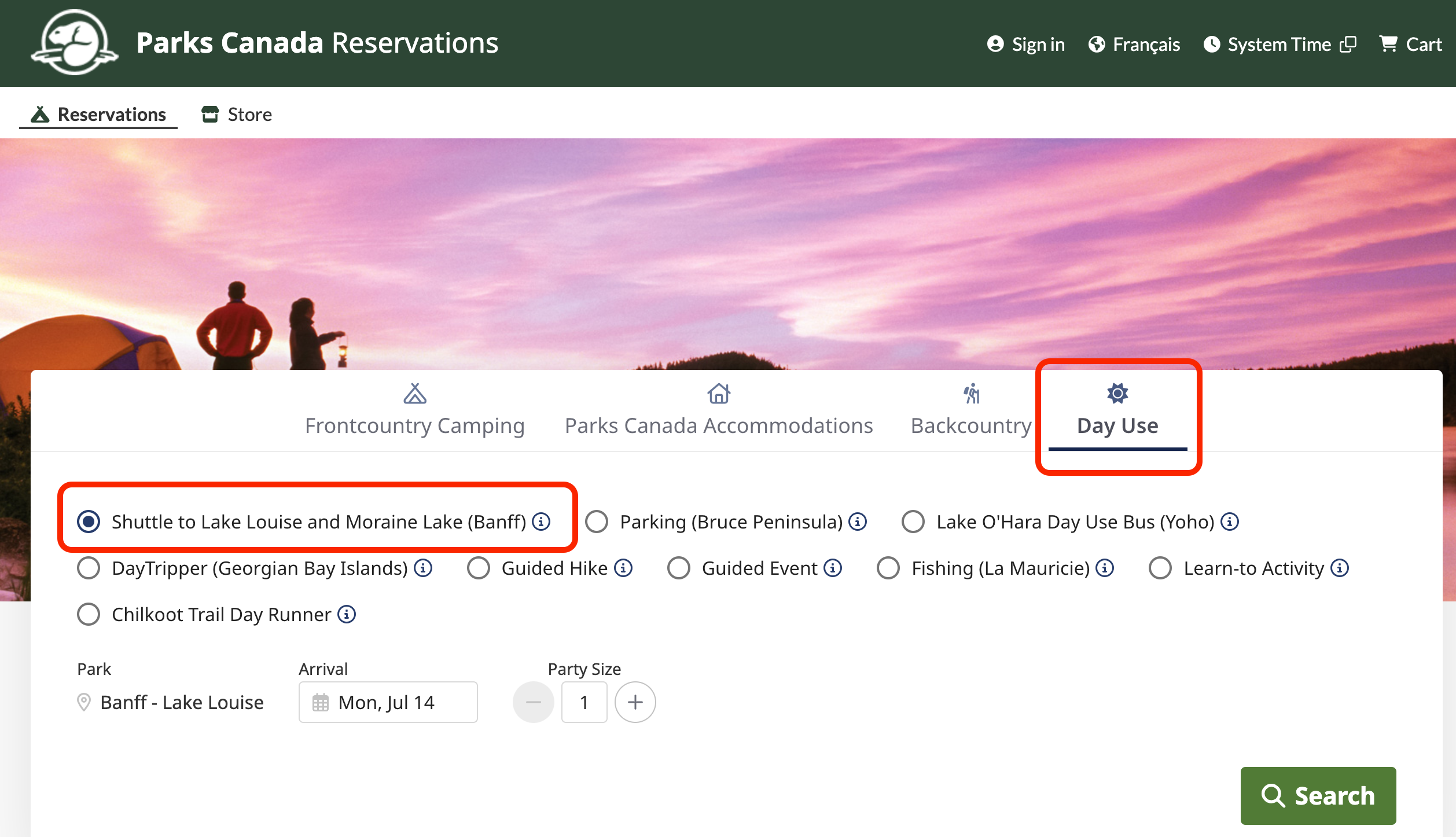
Task: Click the storefront icon beside Store
Action: tap(210, 114)
